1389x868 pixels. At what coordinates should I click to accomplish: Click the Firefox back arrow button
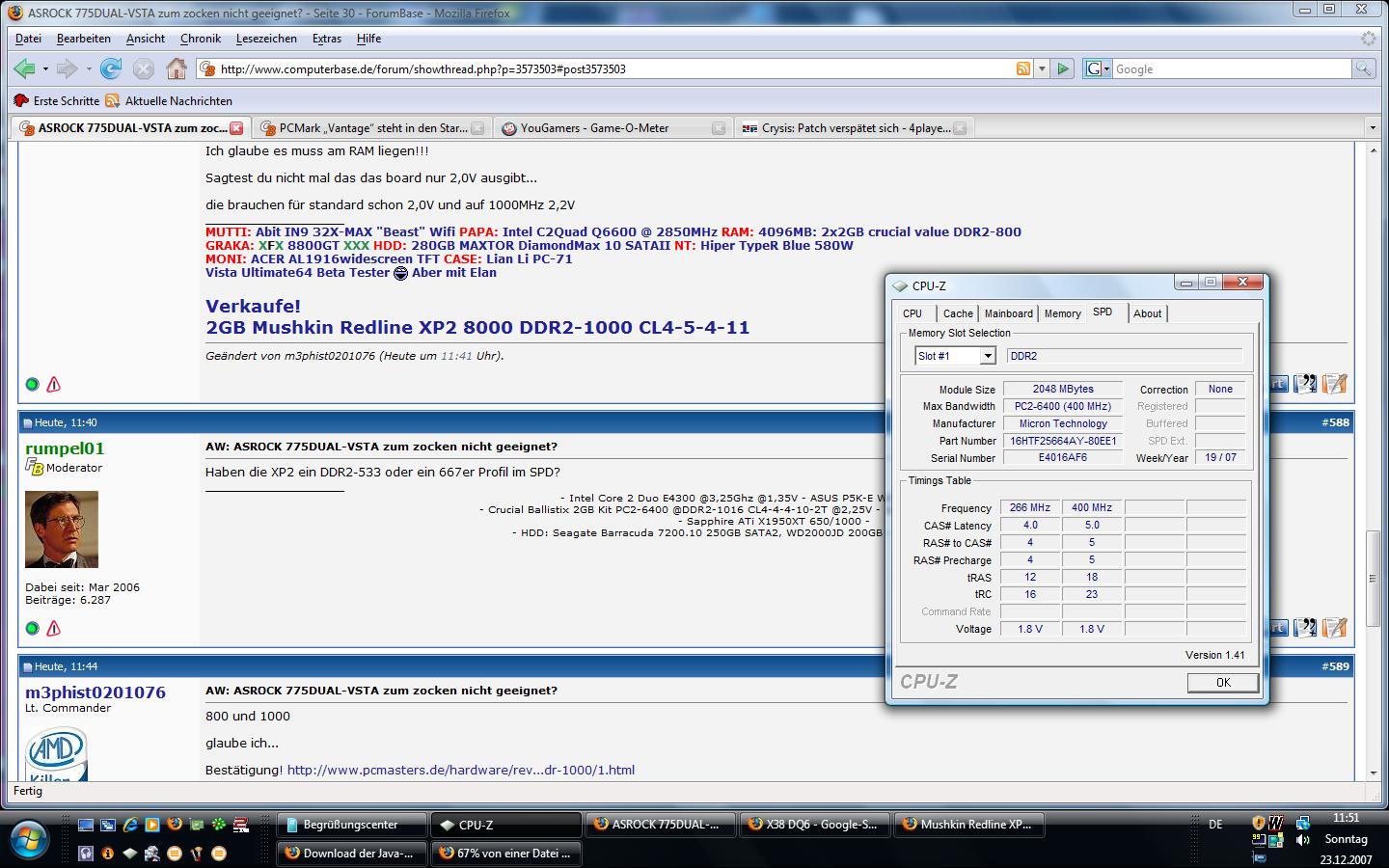coord(24,68)
